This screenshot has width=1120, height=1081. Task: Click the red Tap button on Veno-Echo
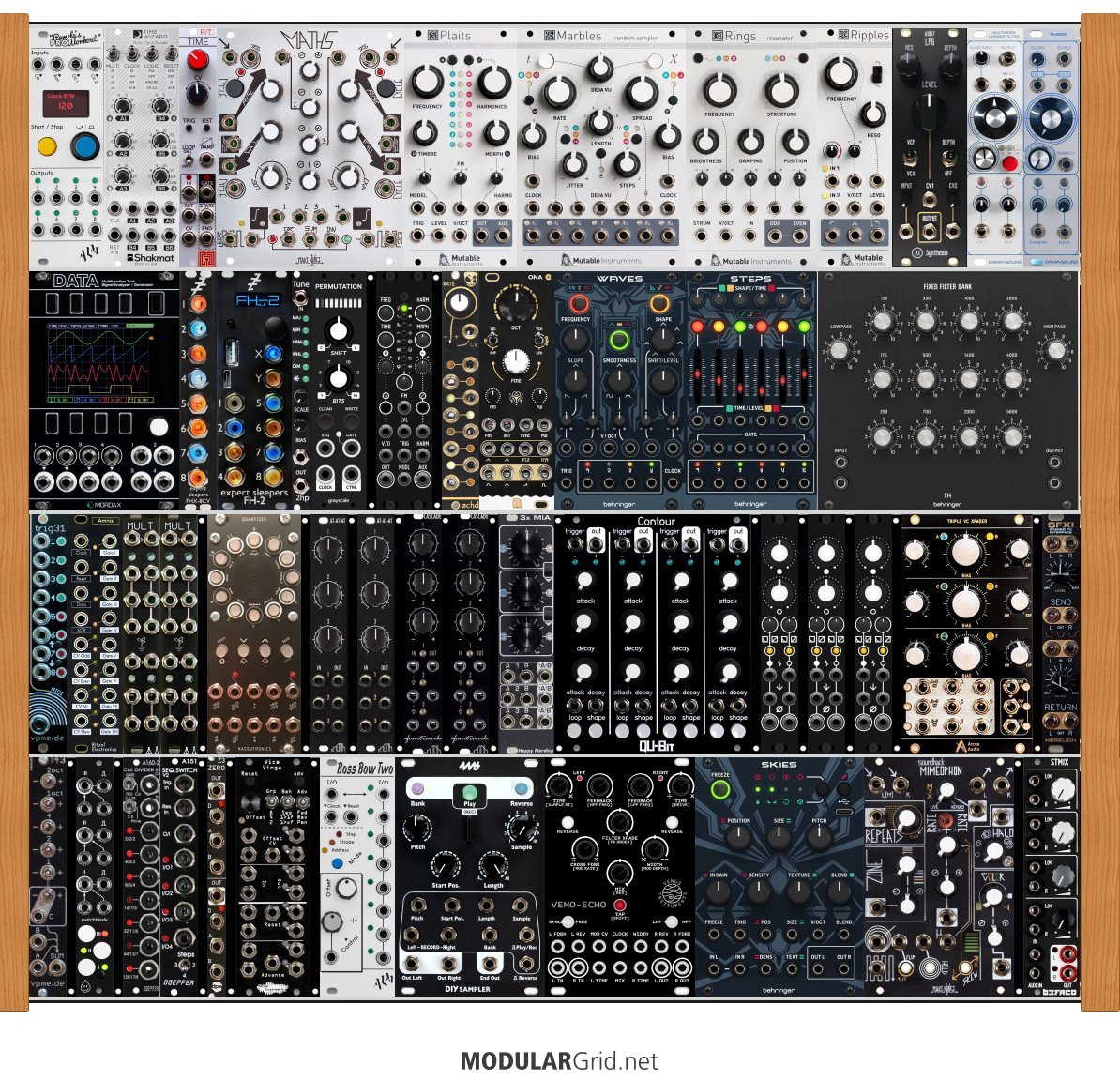619,906
